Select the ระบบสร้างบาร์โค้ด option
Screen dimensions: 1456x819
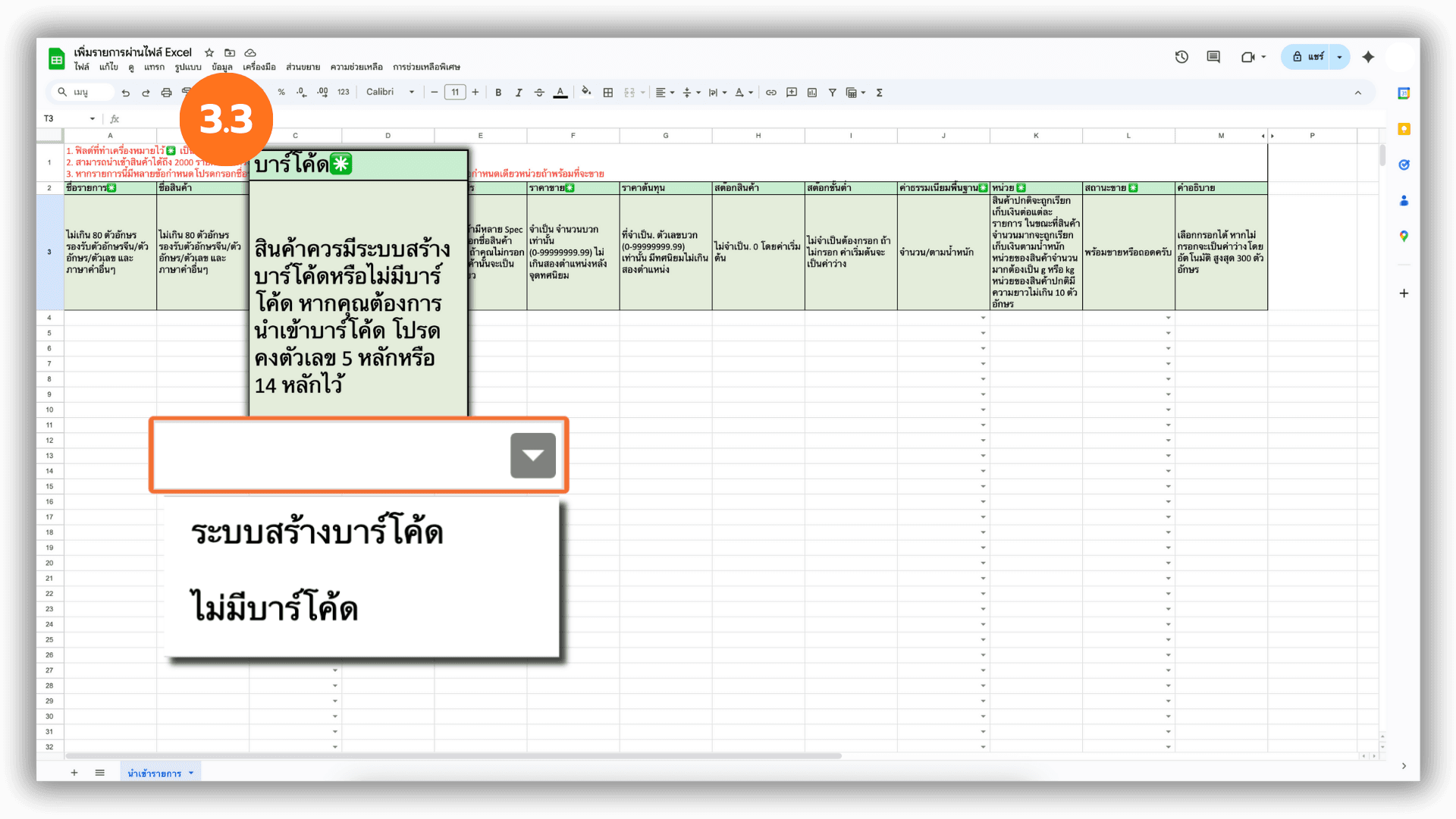[x=316, y=533]
